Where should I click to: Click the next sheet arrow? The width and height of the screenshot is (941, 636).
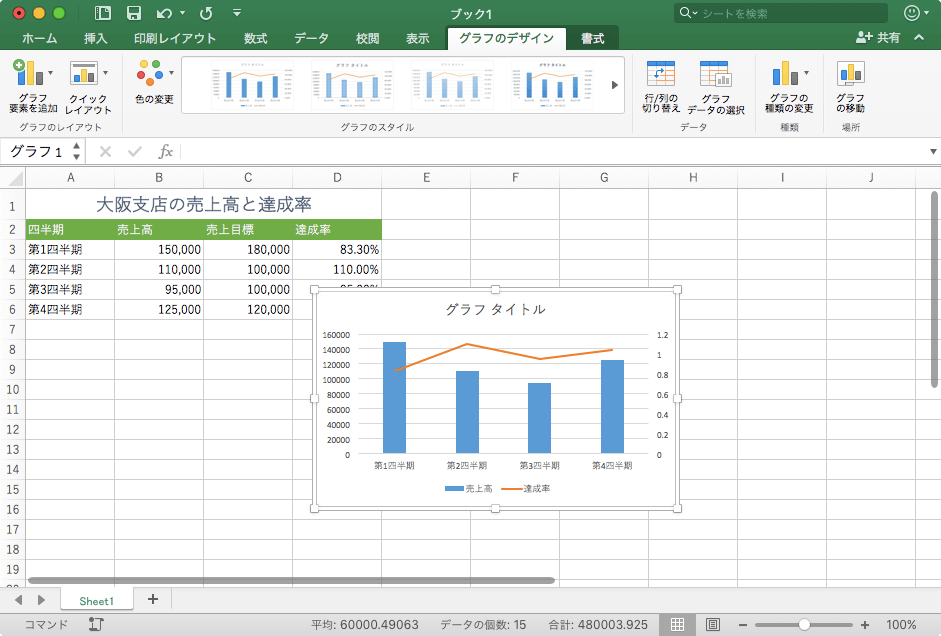(41, 599)
